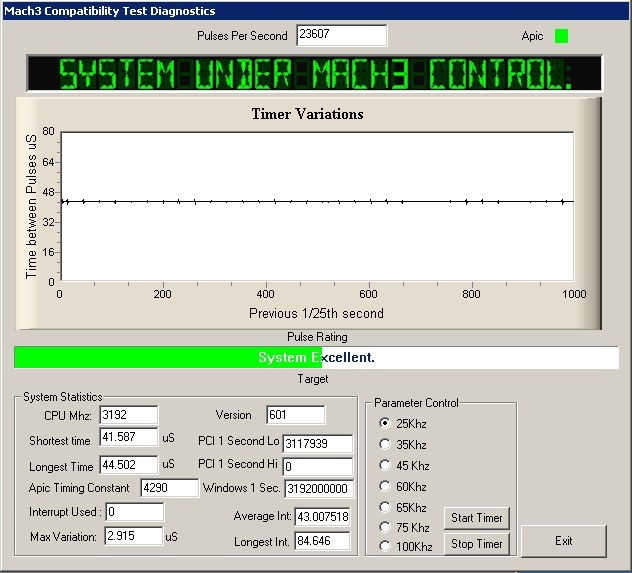Choose the 45 Khz radio option
Image resolution: width=632 pixels, height=573 pixels.
(x=385, y=466)
